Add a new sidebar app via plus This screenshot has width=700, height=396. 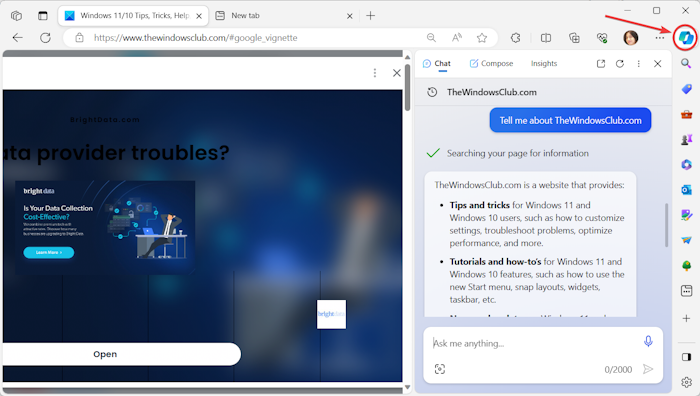[x=686, y=318]
